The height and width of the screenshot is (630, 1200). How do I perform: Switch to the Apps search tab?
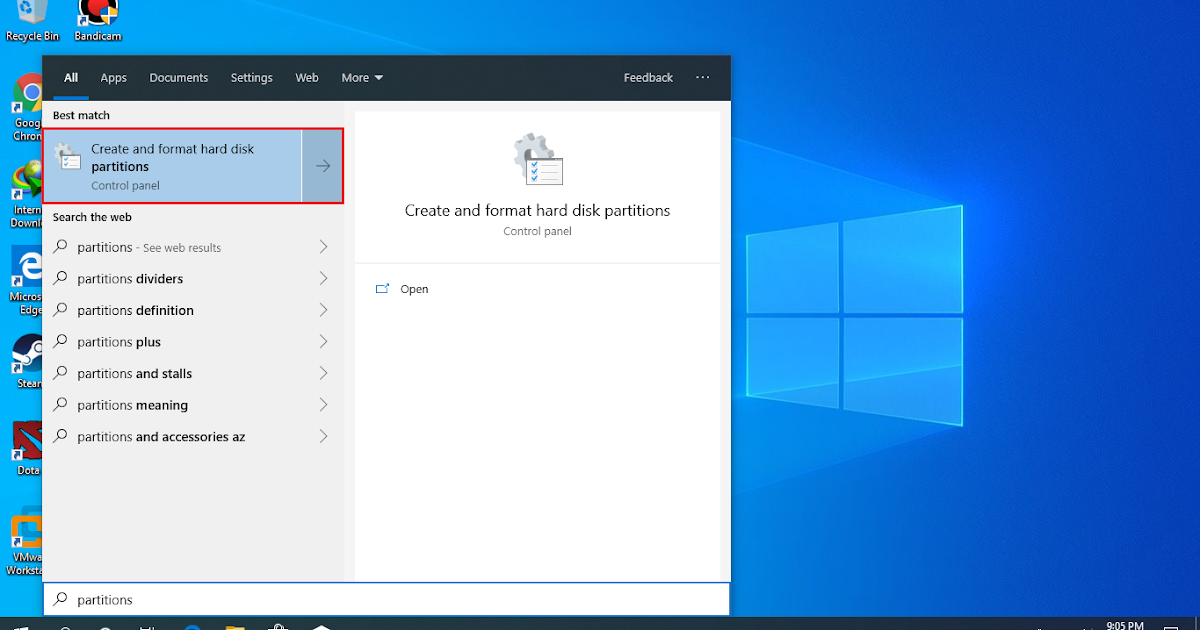click(114, 78)
